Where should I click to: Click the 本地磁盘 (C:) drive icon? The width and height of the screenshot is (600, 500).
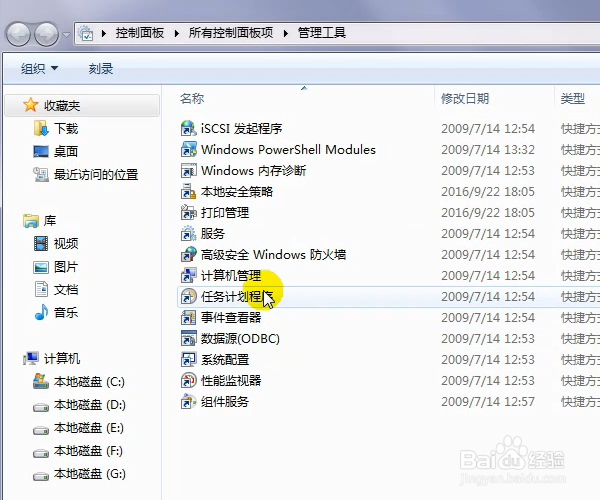41,381
